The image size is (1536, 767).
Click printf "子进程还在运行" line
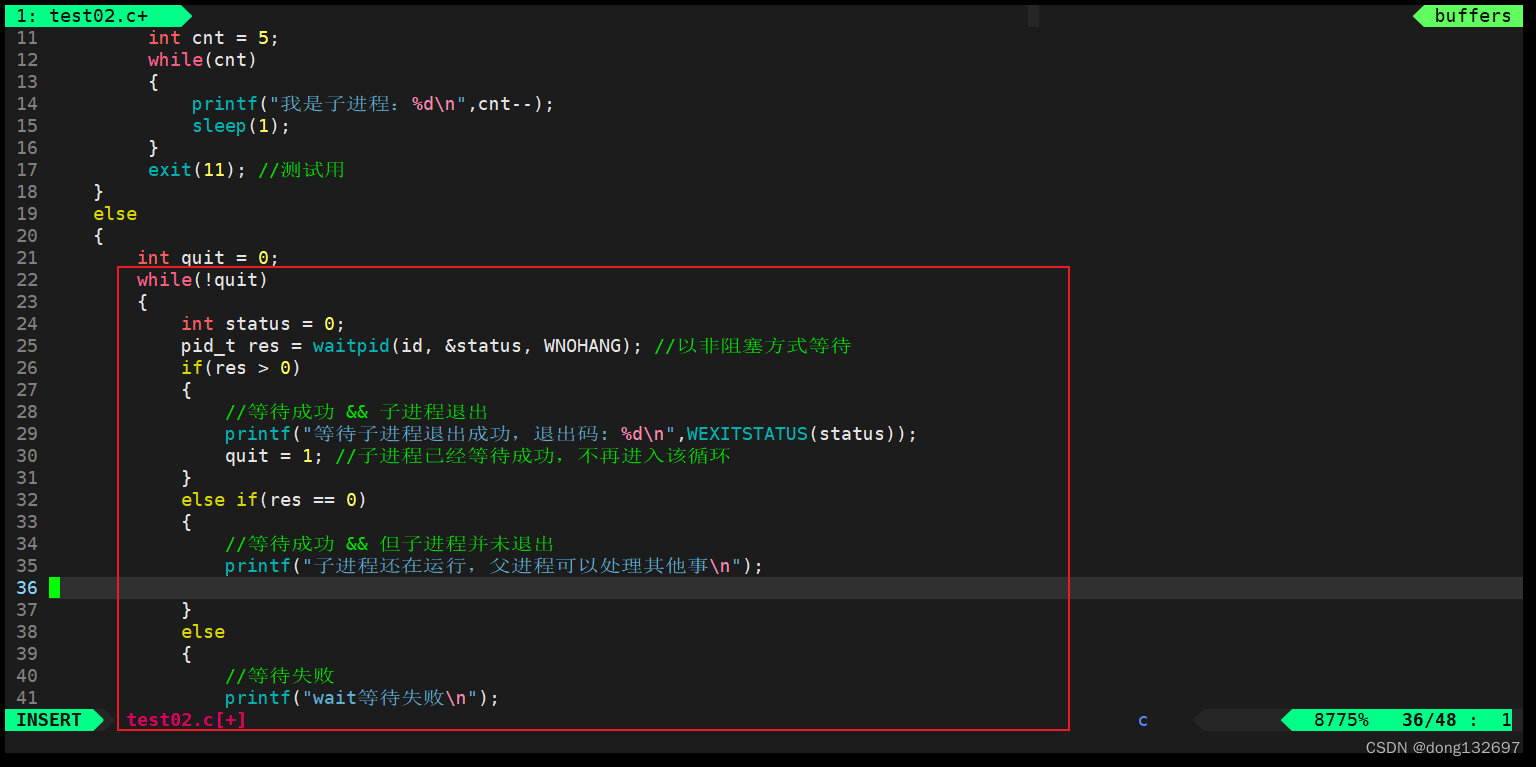pos(494,566)
